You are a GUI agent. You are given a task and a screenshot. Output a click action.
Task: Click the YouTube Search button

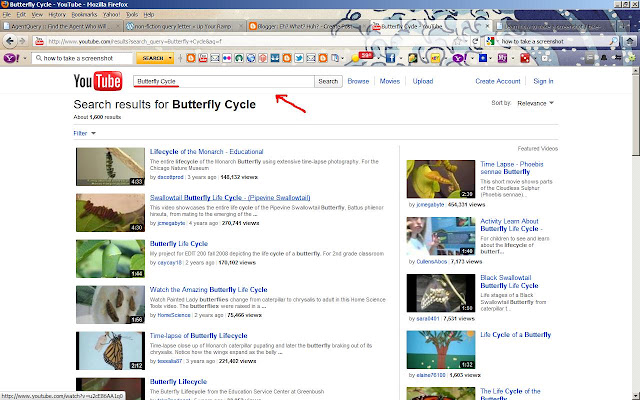pyautogui.click(x=328, y=81)
